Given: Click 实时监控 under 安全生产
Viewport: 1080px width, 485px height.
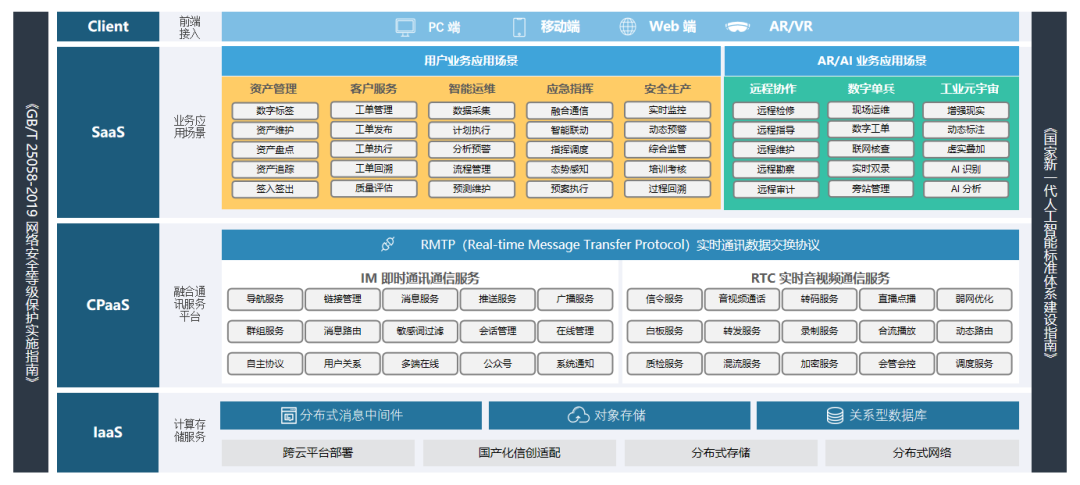Looking at the screenshot, I should 665,110.
